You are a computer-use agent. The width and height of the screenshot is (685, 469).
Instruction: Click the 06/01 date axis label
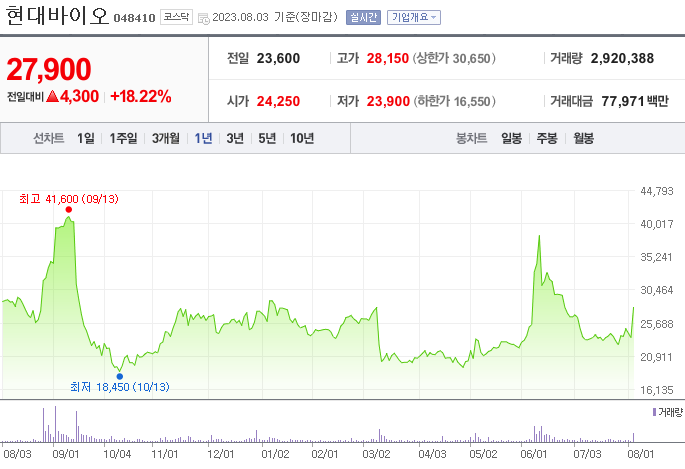pyautogui.click(x=533, y=454)
